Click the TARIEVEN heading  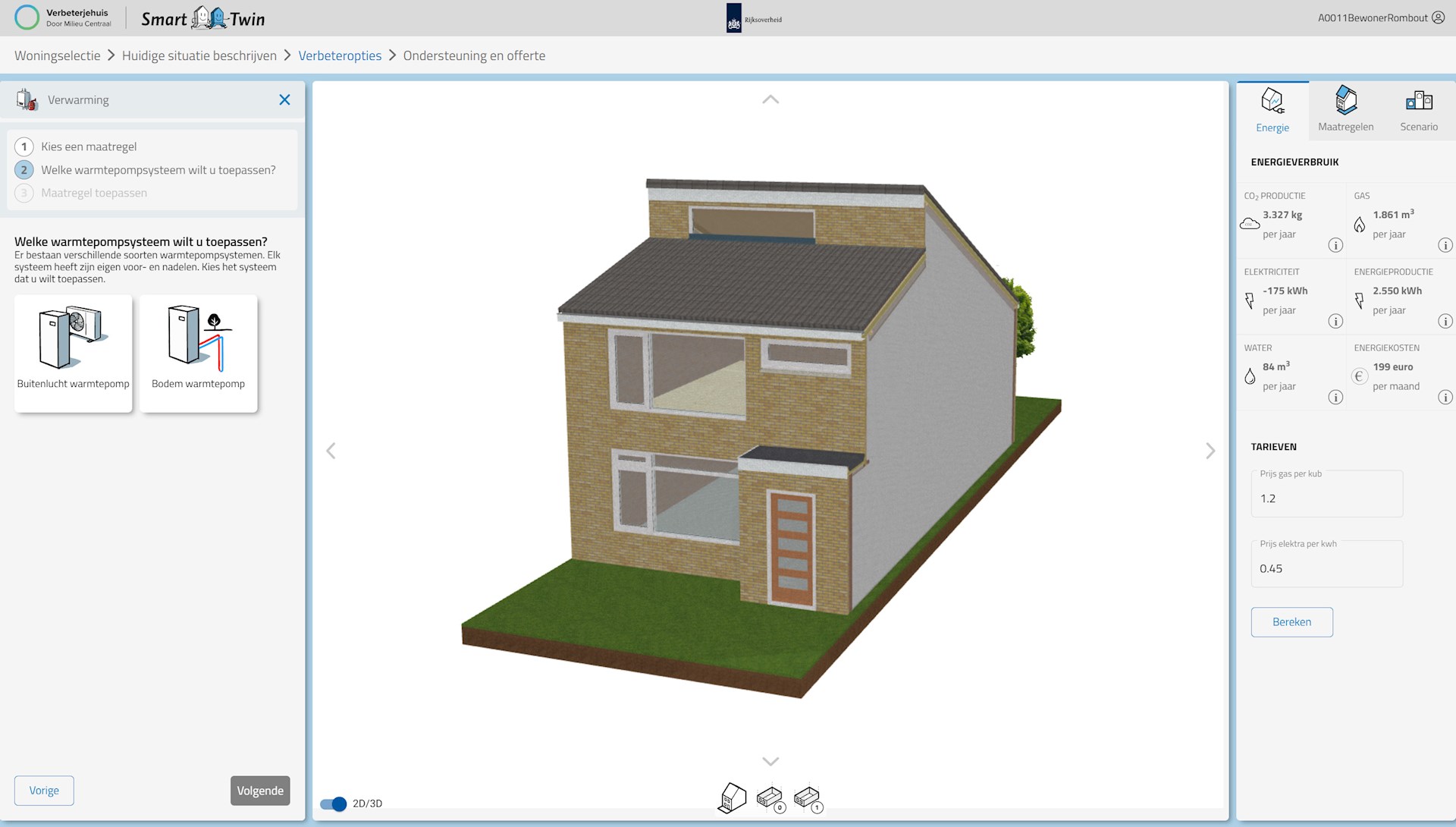coord(1274,447)
